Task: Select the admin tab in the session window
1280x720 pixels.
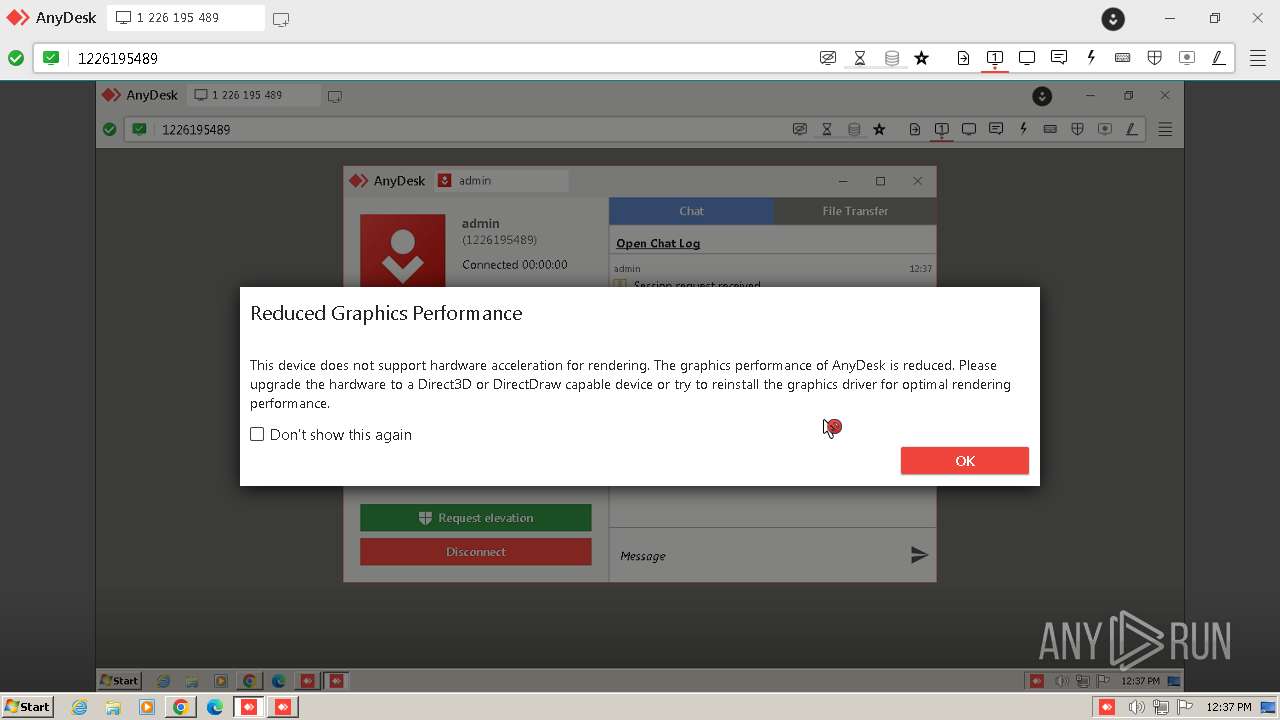Action: (500, 181)
